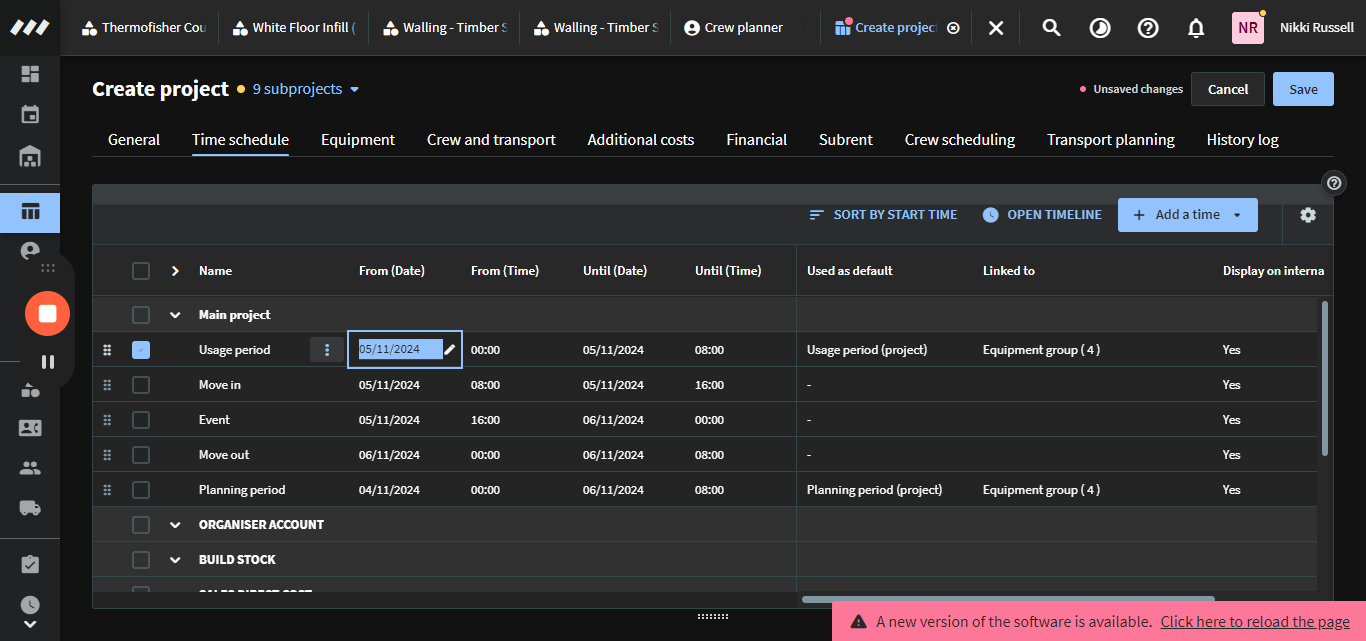Open the dashboard icon in sidebar

point(30,74)
